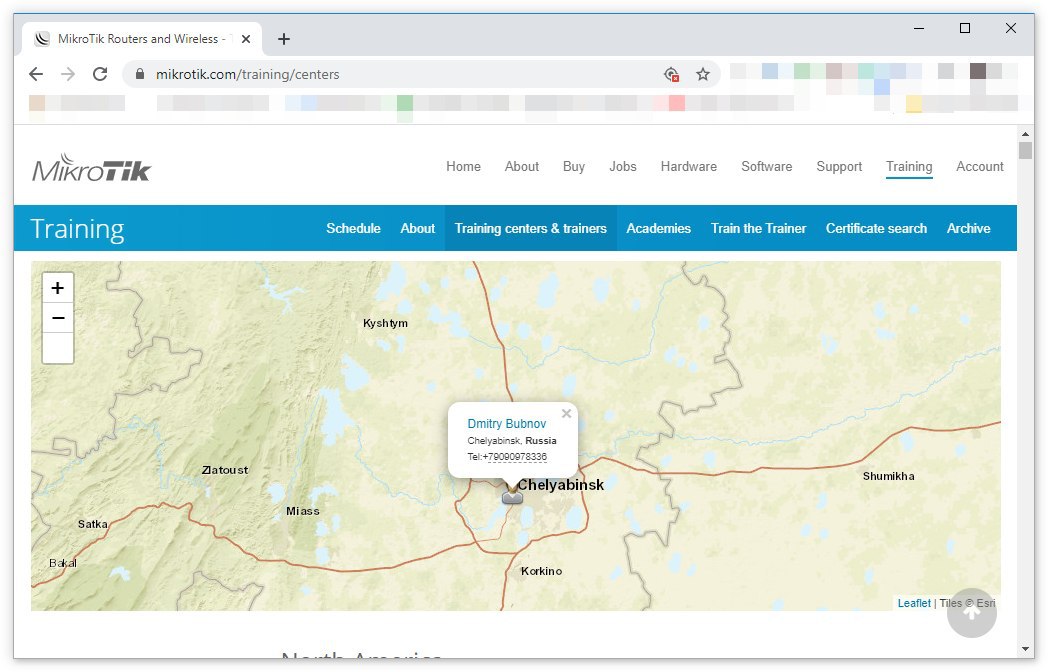This screenshot has width=1048, height=672.
Task: Click the Miass label on map
Action: tap(303, 511)
